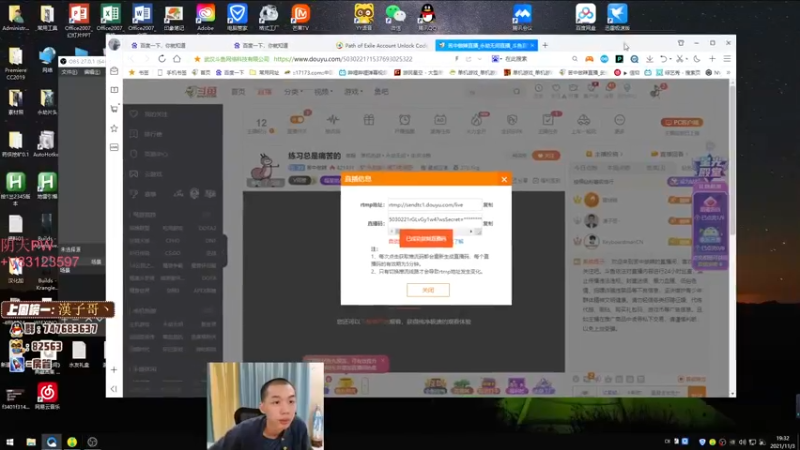Open the Administrator desktop folder
800x450 pixels.
tap(15, 17)
